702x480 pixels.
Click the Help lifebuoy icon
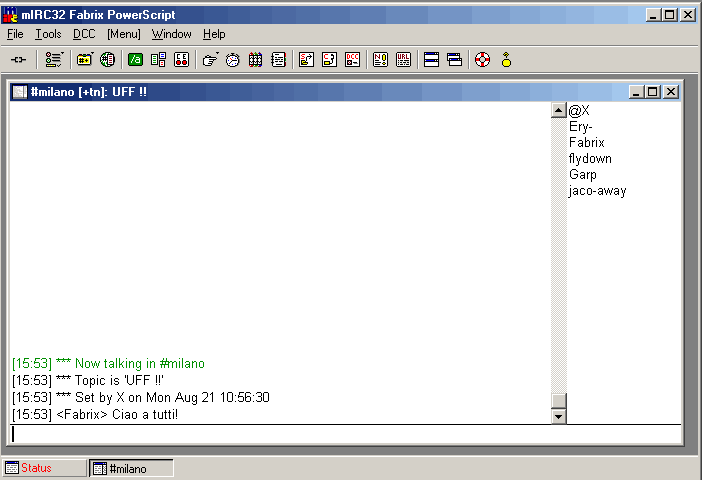(482, 60)
